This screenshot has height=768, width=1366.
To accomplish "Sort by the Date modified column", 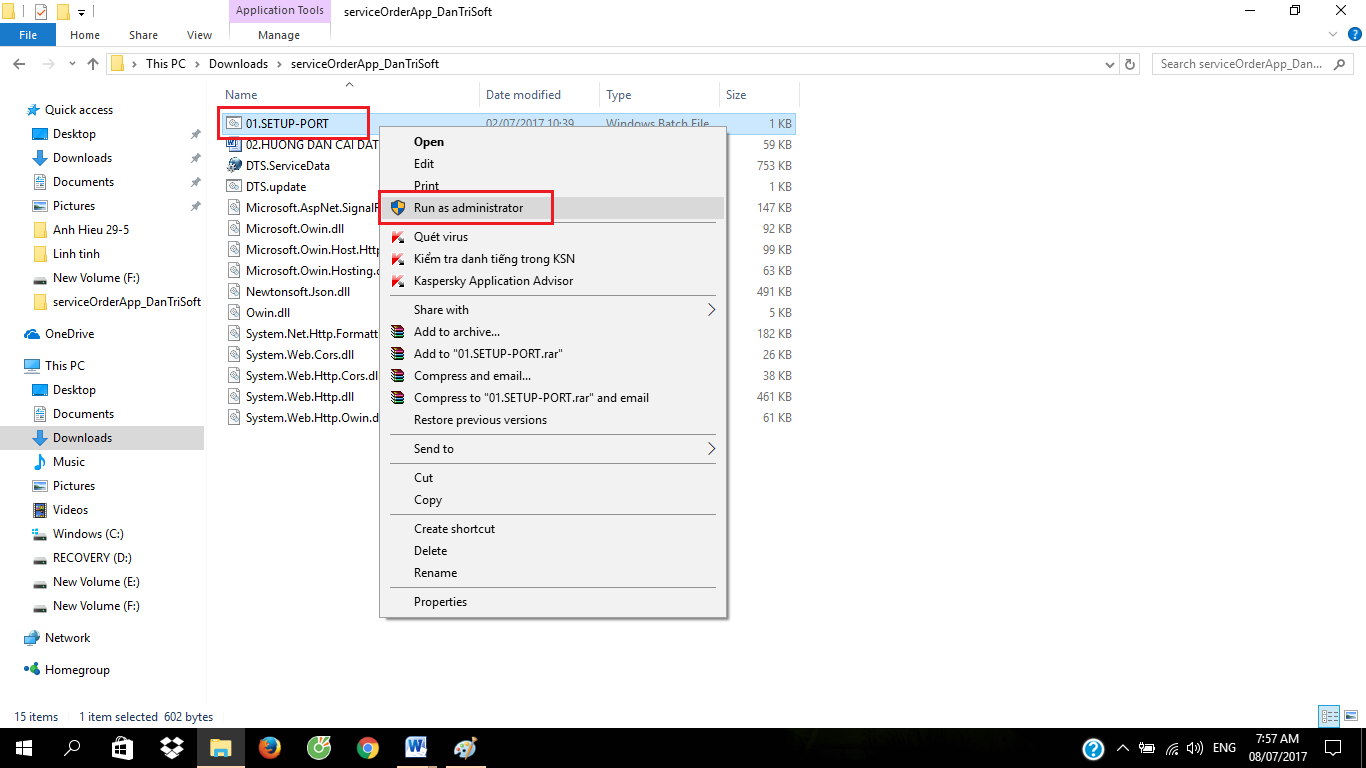I will point(540,95).
